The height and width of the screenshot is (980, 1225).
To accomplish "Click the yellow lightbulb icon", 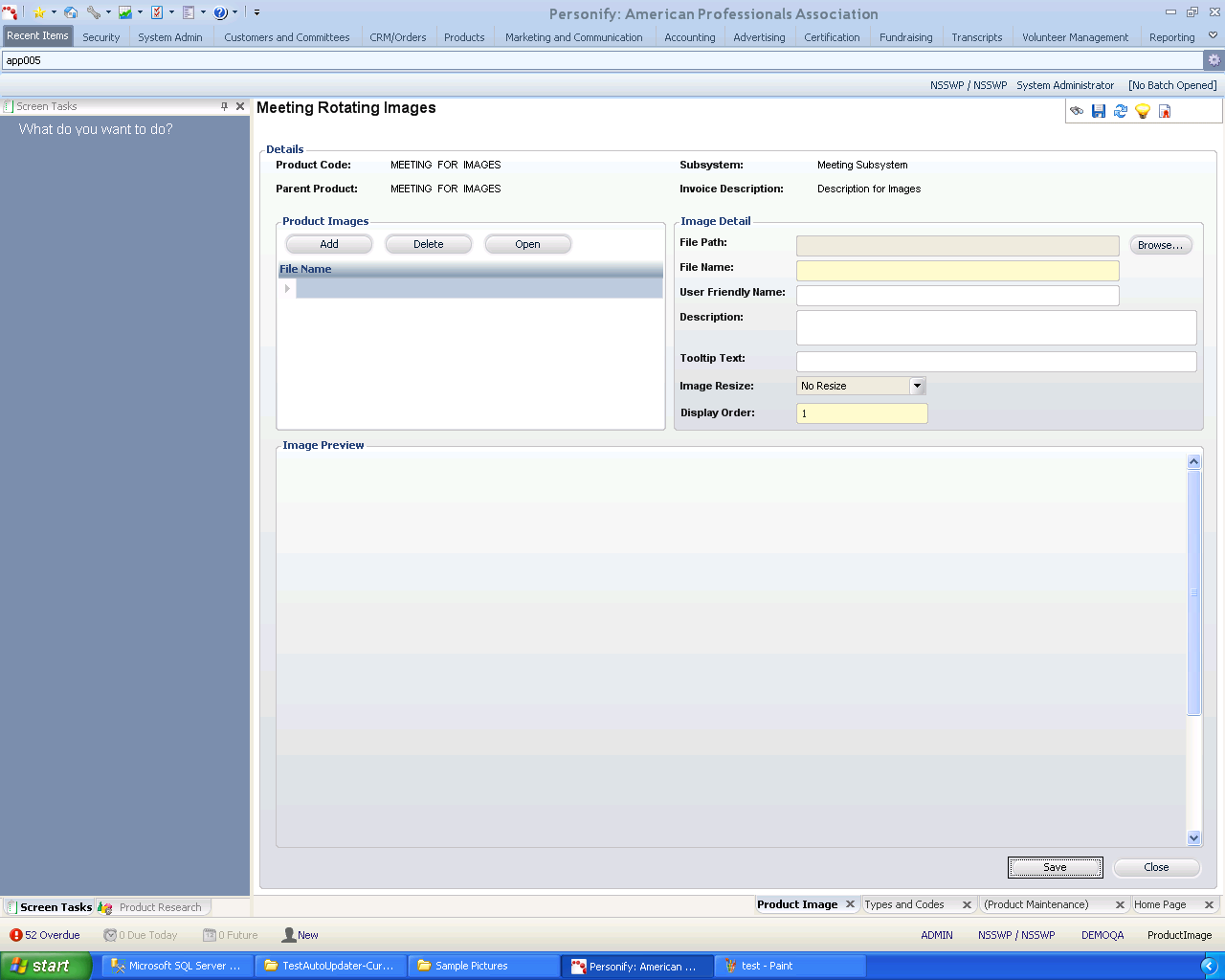I will click(x=1142, y=112).
